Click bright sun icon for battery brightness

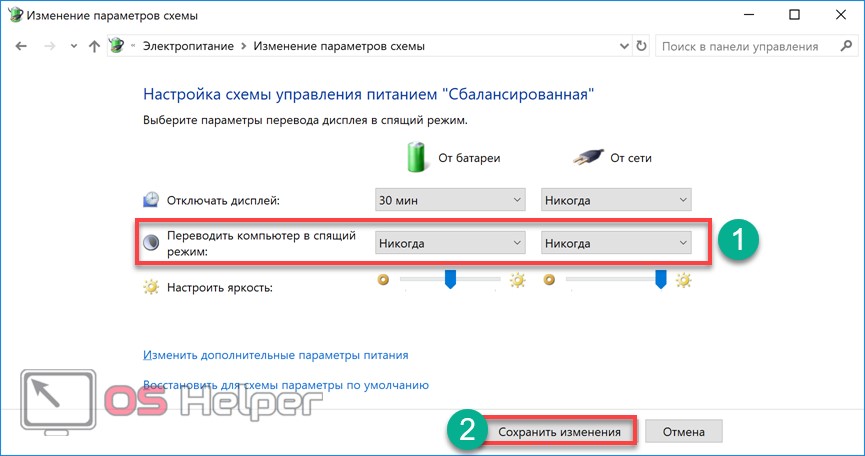click(x=517, y=280)
